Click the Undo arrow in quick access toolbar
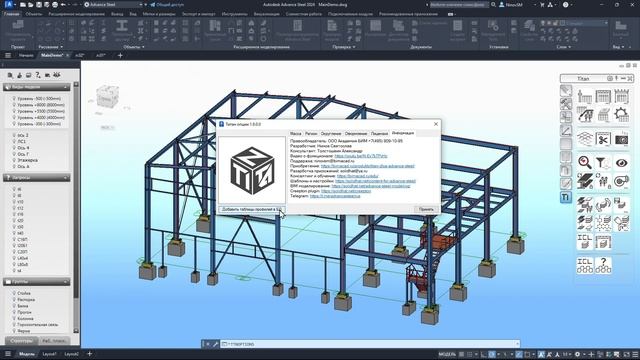This screenshot has height=360, width=640. pos(63,4)
